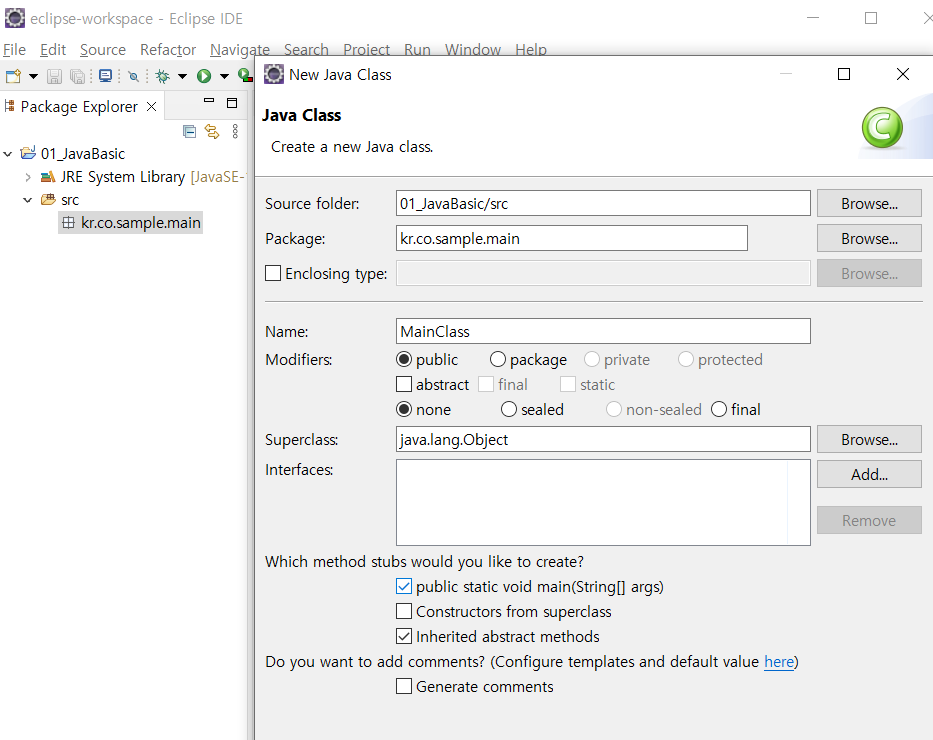Screen dimensions: 933x740
Task: Select the sealed radio button
Action: click(x=509, y=409)
